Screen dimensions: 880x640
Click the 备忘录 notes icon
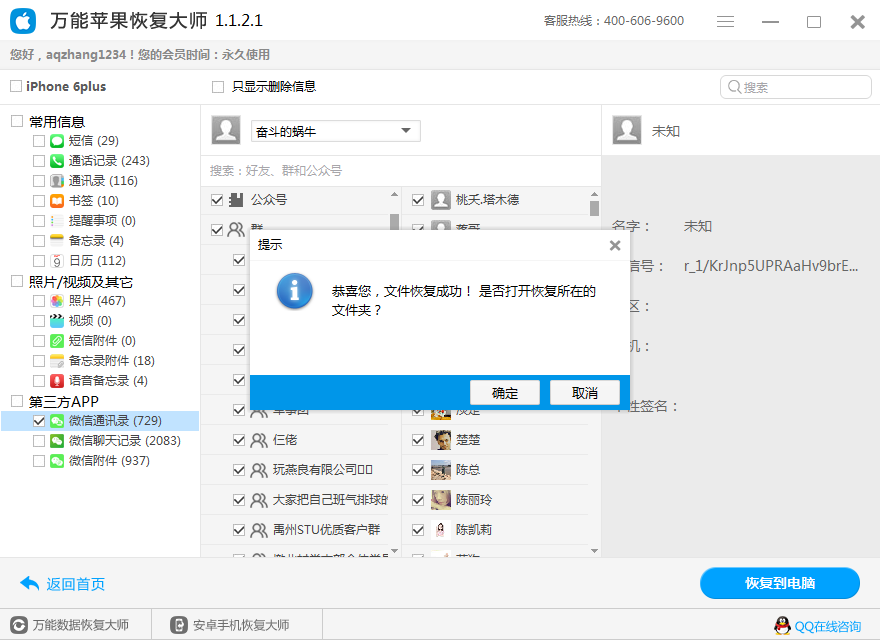click(57, 240)
